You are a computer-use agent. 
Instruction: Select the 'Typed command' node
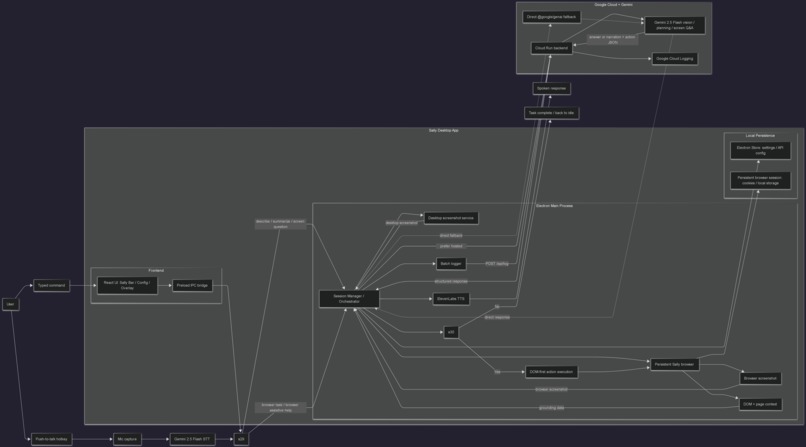click(x=51, y=286)
